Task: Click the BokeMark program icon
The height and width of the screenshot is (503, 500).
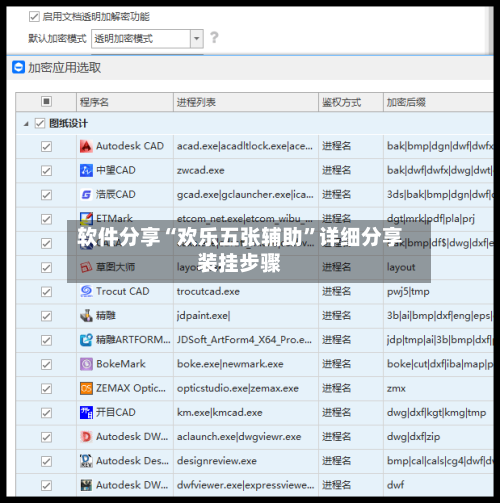Action: coord(86,364)
